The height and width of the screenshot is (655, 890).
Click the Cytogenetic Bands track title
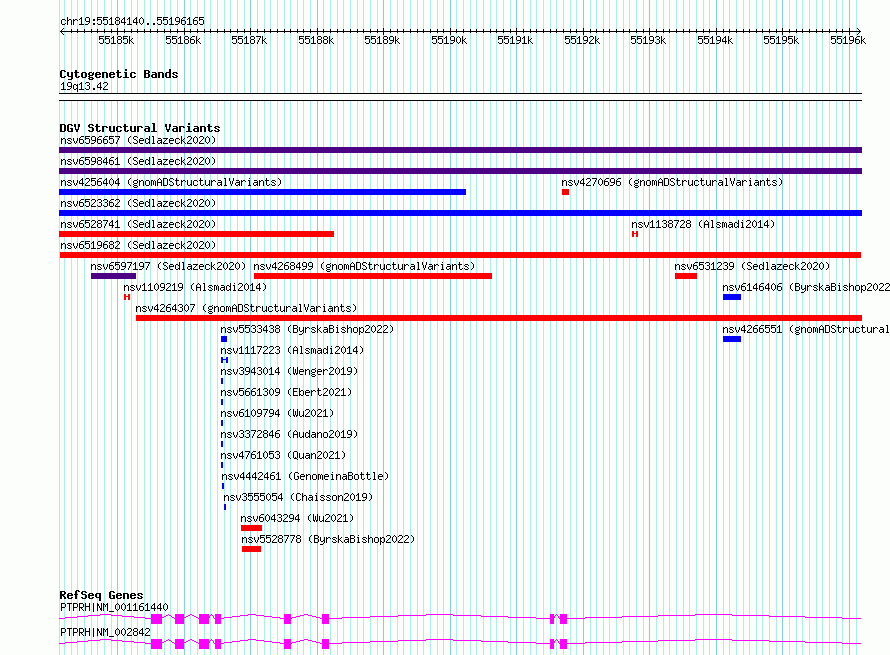point(119,74)
